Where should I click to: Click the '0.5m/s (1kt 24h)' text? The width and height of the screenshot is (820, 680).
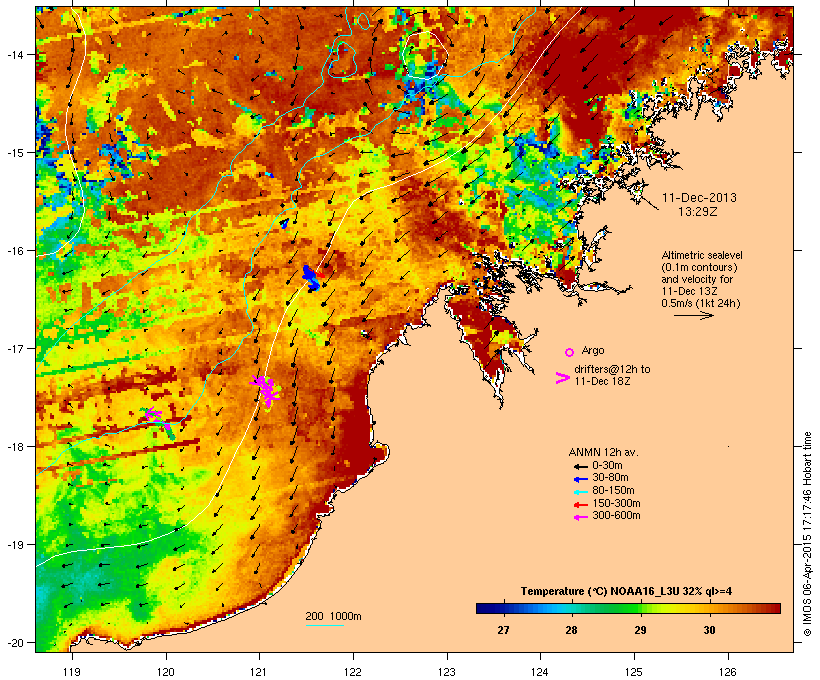701,303
